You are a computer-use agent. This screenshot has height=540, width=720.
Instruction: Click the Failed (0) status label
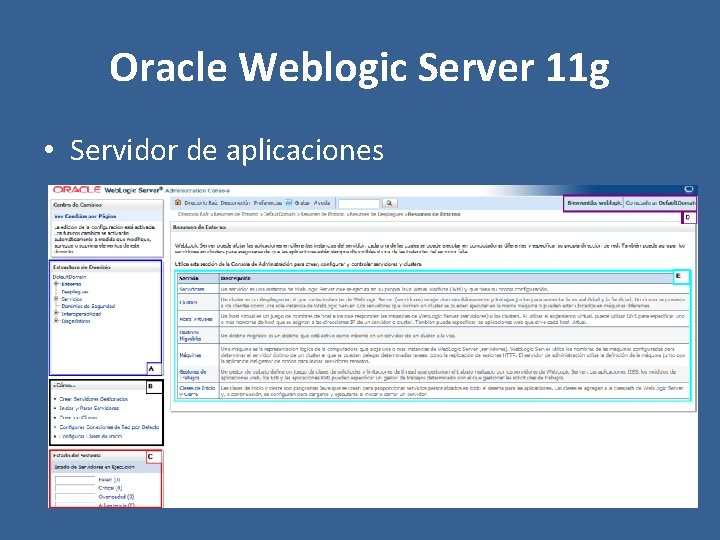pyautogui.click(x=109, y=480)
